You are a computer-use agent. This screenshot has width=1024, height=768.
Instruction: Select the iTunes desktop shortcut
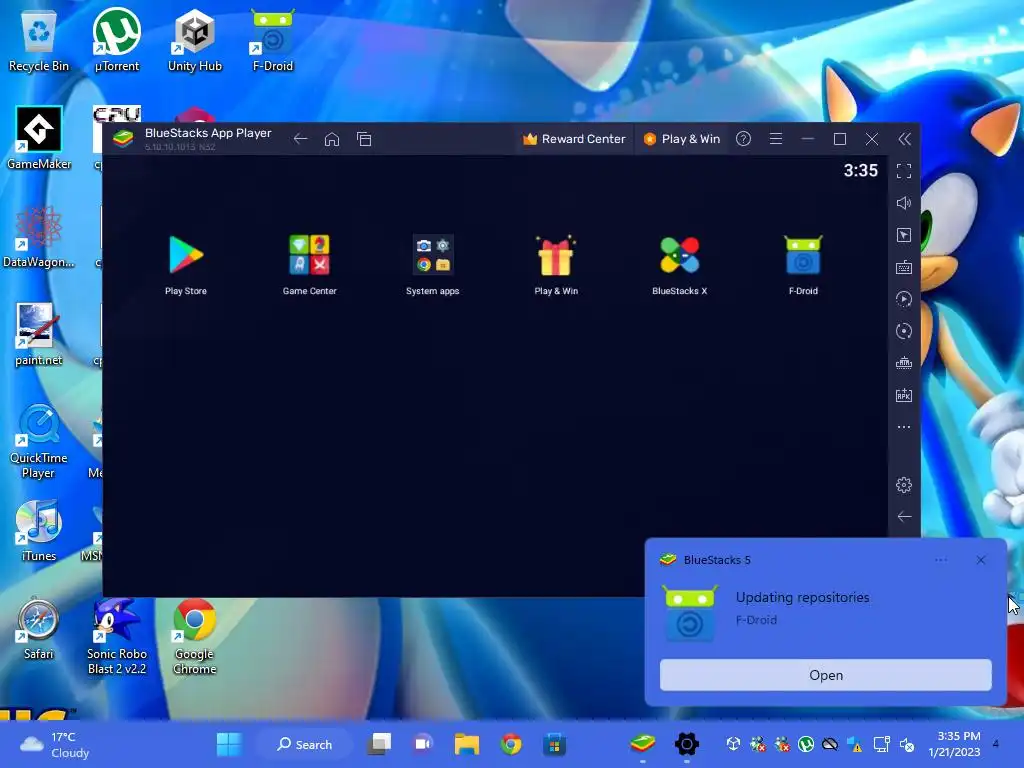[x=39, y=530]
